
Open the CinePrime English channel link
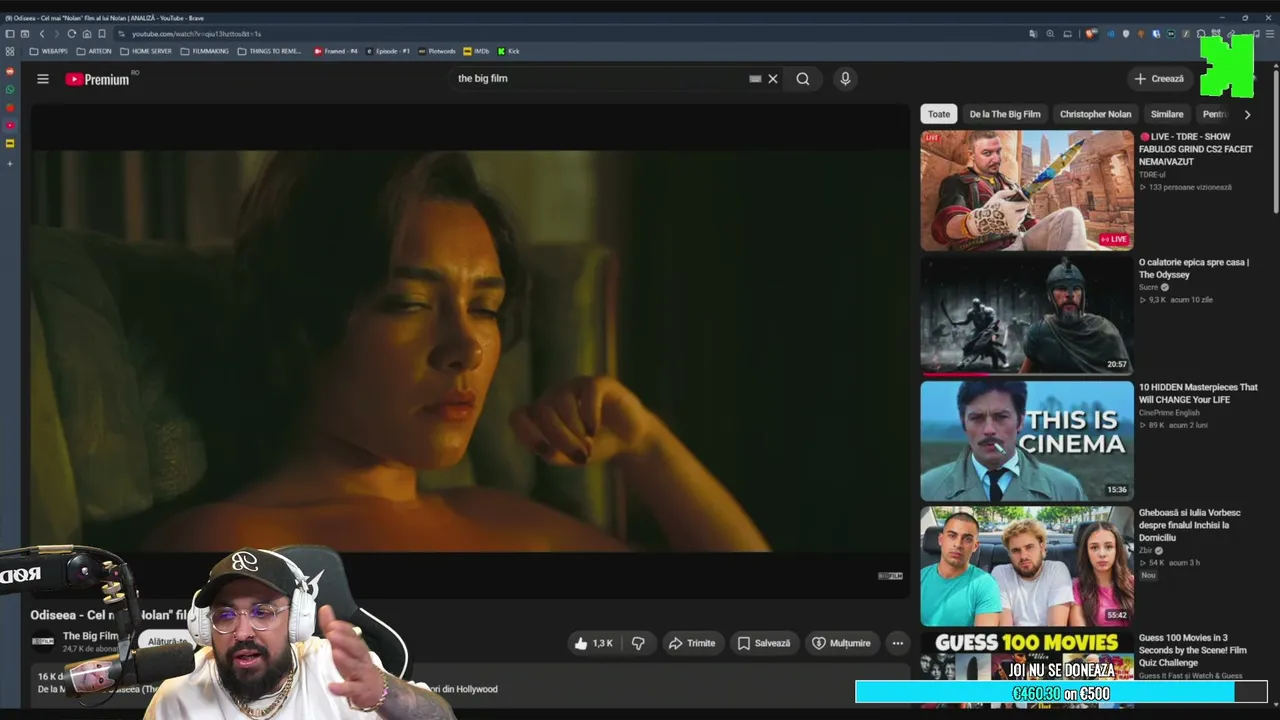(1169, 412)
